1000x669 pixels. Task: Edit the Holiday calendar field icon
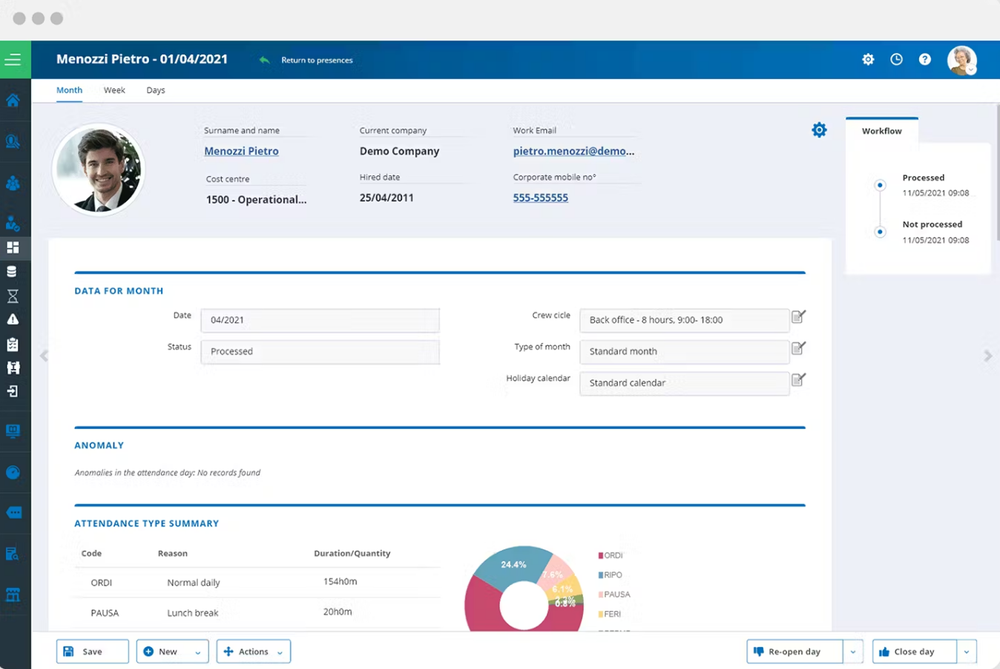(x=798, y=379)
